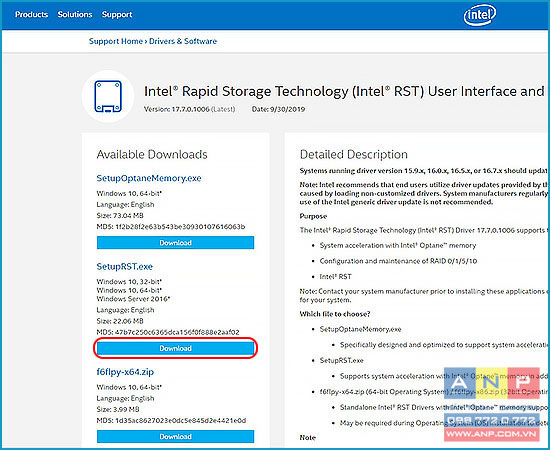Select 'Configuration and maintenance of RAID 0/1/5/10'
Image resolution: width=550 pixels, height=450 pixels.
(398, 261)
